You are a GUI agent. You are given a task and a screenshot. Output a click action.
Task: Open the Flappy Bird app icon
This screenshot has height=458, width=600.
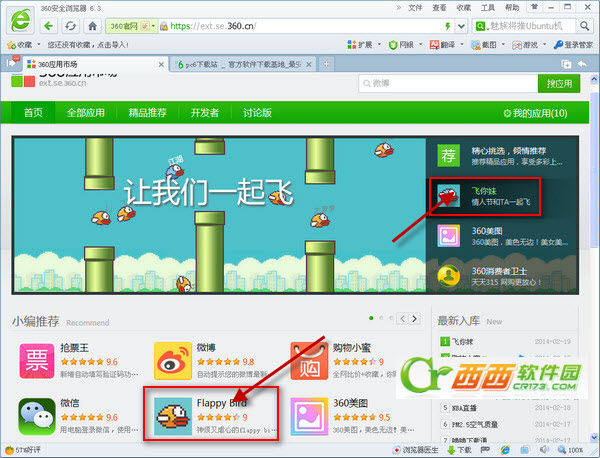click(x=173, y=416)
